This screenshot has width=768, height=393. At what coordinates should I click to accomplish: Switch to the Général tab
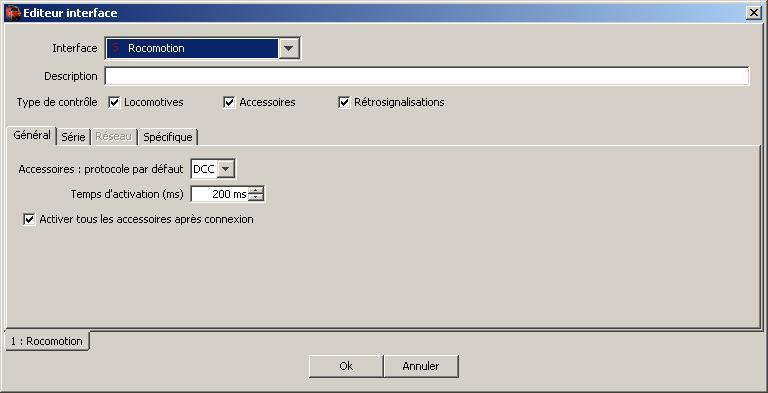click(32, 135)
